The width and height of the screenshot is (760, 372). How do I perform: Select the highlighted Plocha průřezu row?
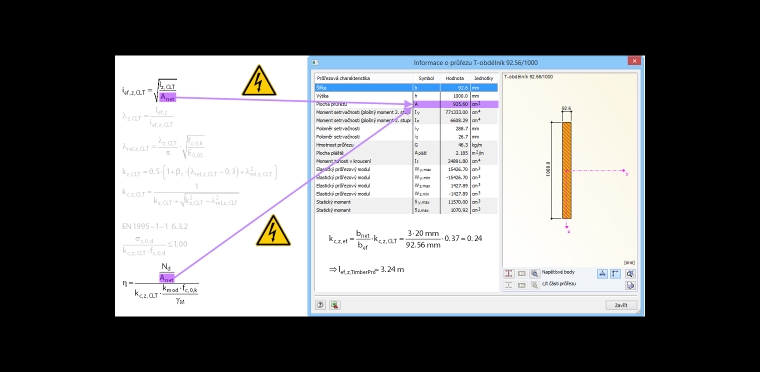click(406, 104)
